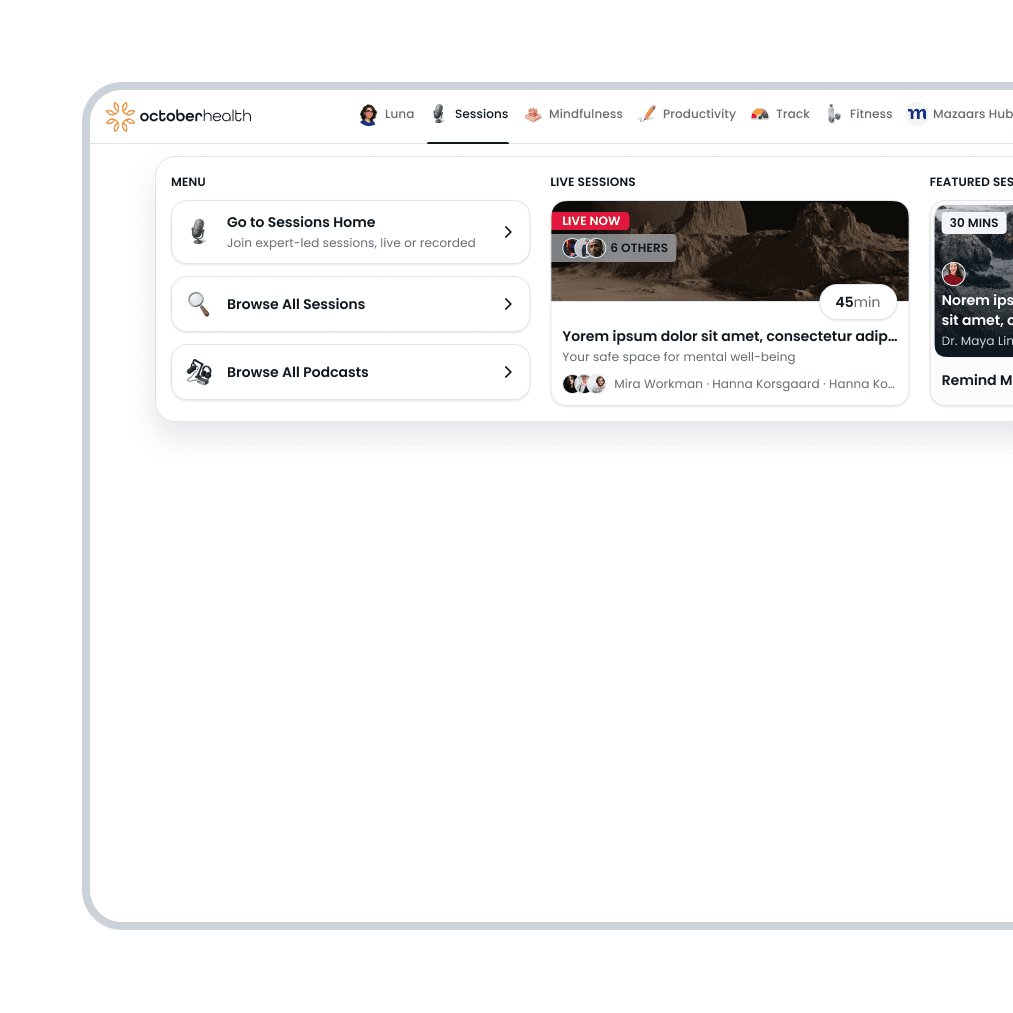Click the MENU heading
The image size is (1013, 1013).
click(x=188, y=182)
